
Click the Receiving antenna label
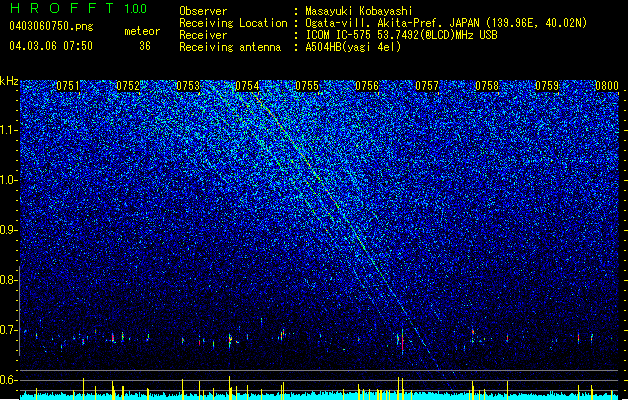point(230,47)
